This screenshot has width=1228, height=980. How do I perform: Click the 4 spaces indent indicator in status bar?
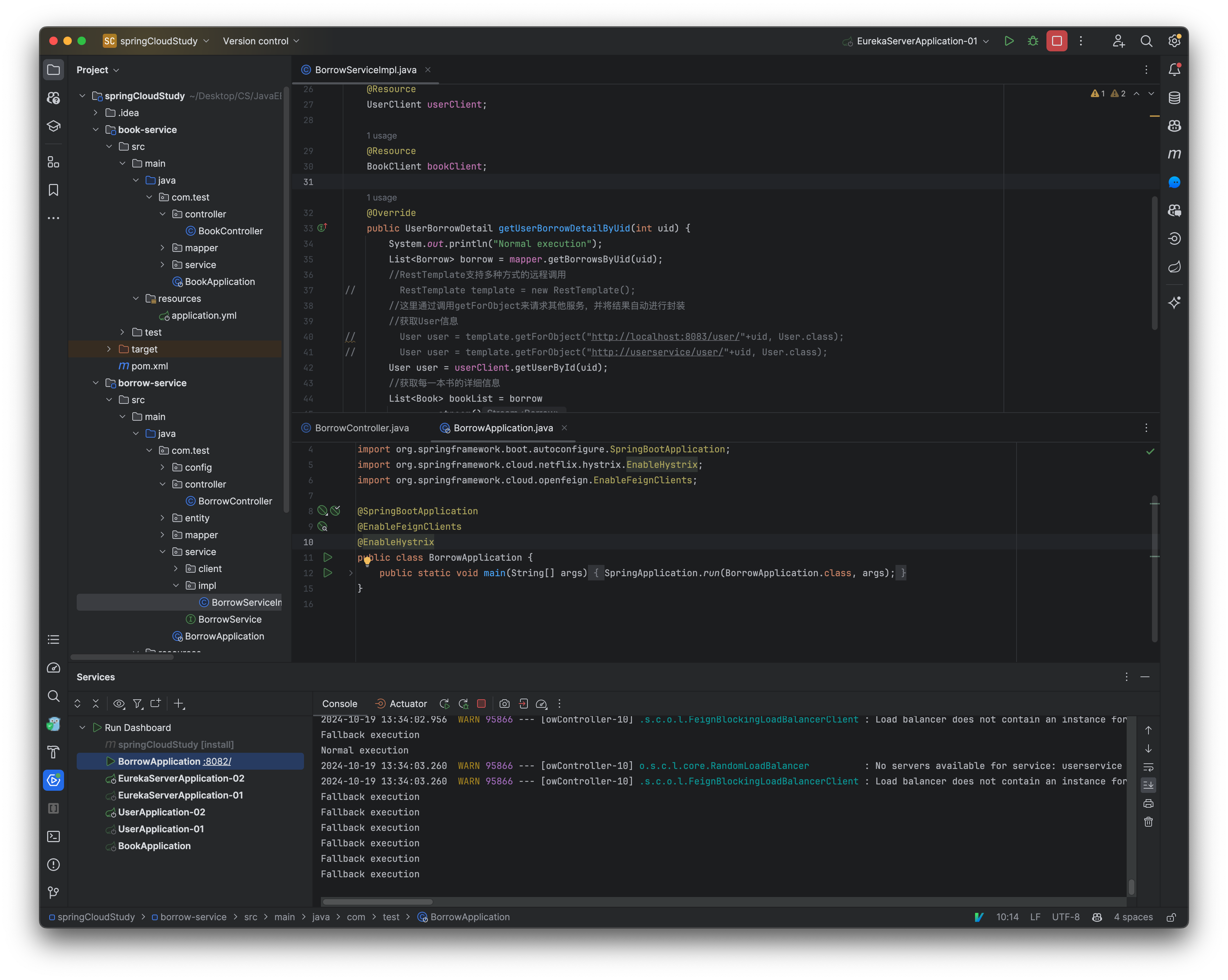[x=1133, y=917]
